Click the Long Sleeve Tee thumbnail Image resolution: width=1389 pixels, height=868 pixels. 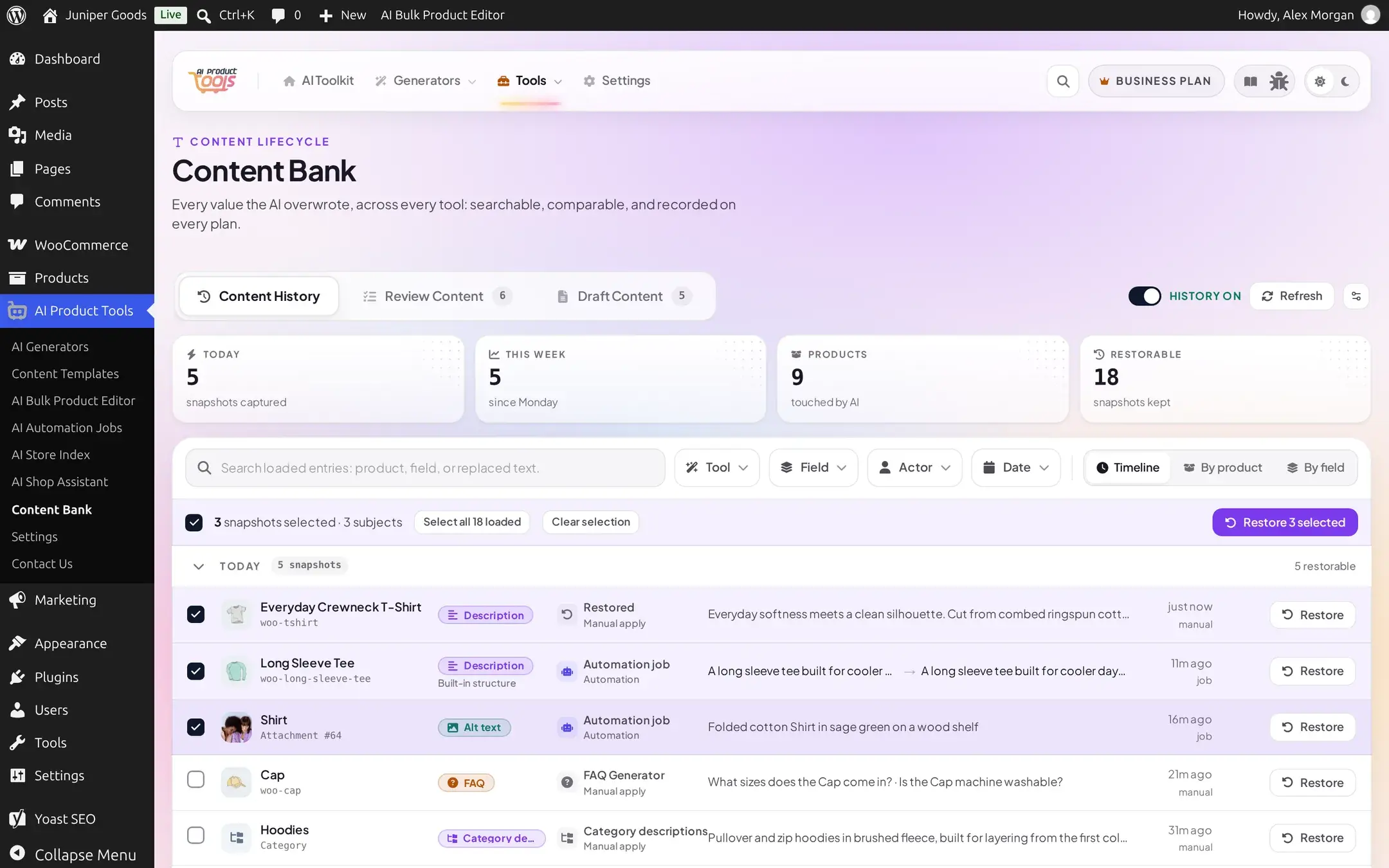tap(236, 671)
